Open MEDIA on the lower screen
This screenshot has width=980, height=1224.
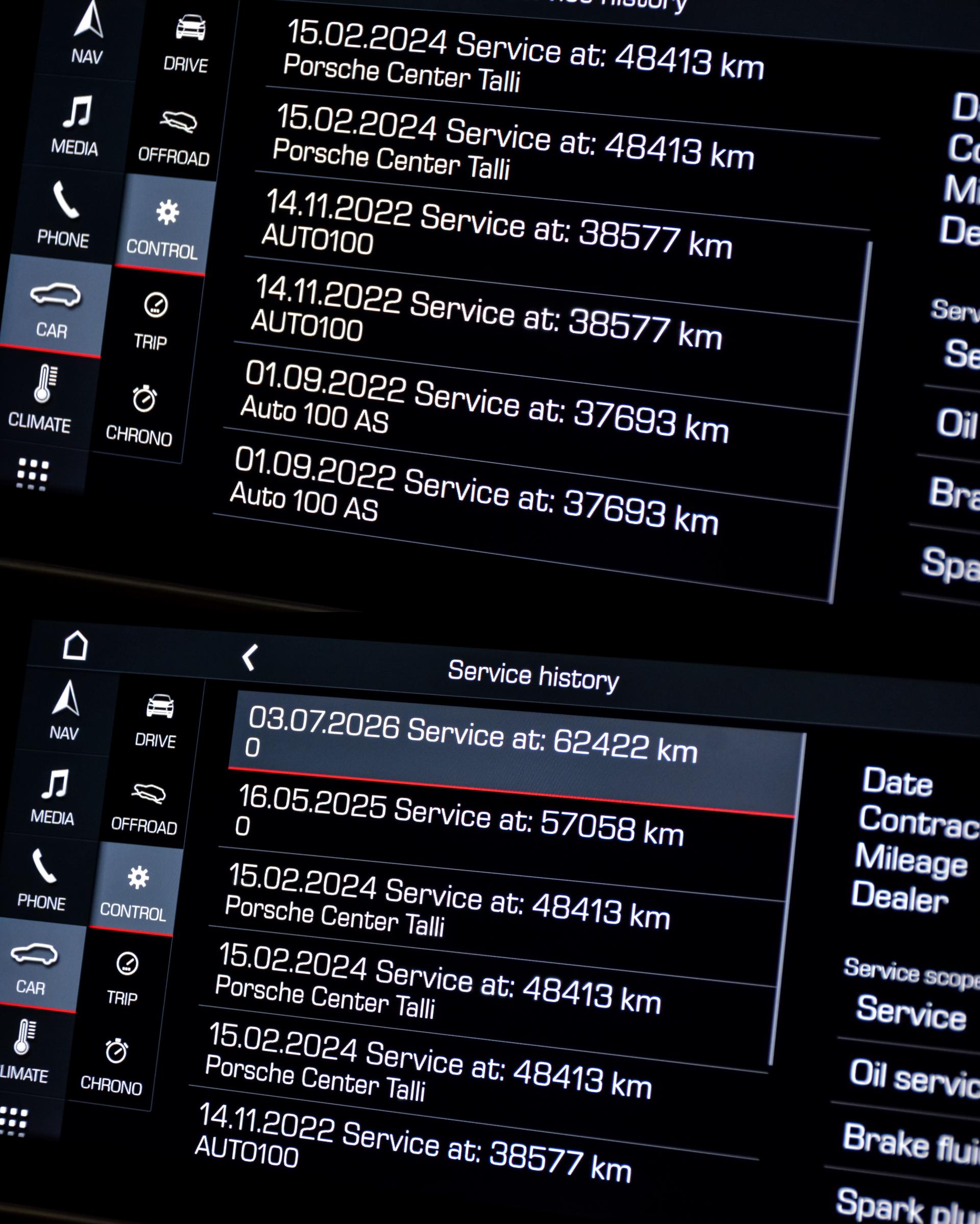[54, 796]
